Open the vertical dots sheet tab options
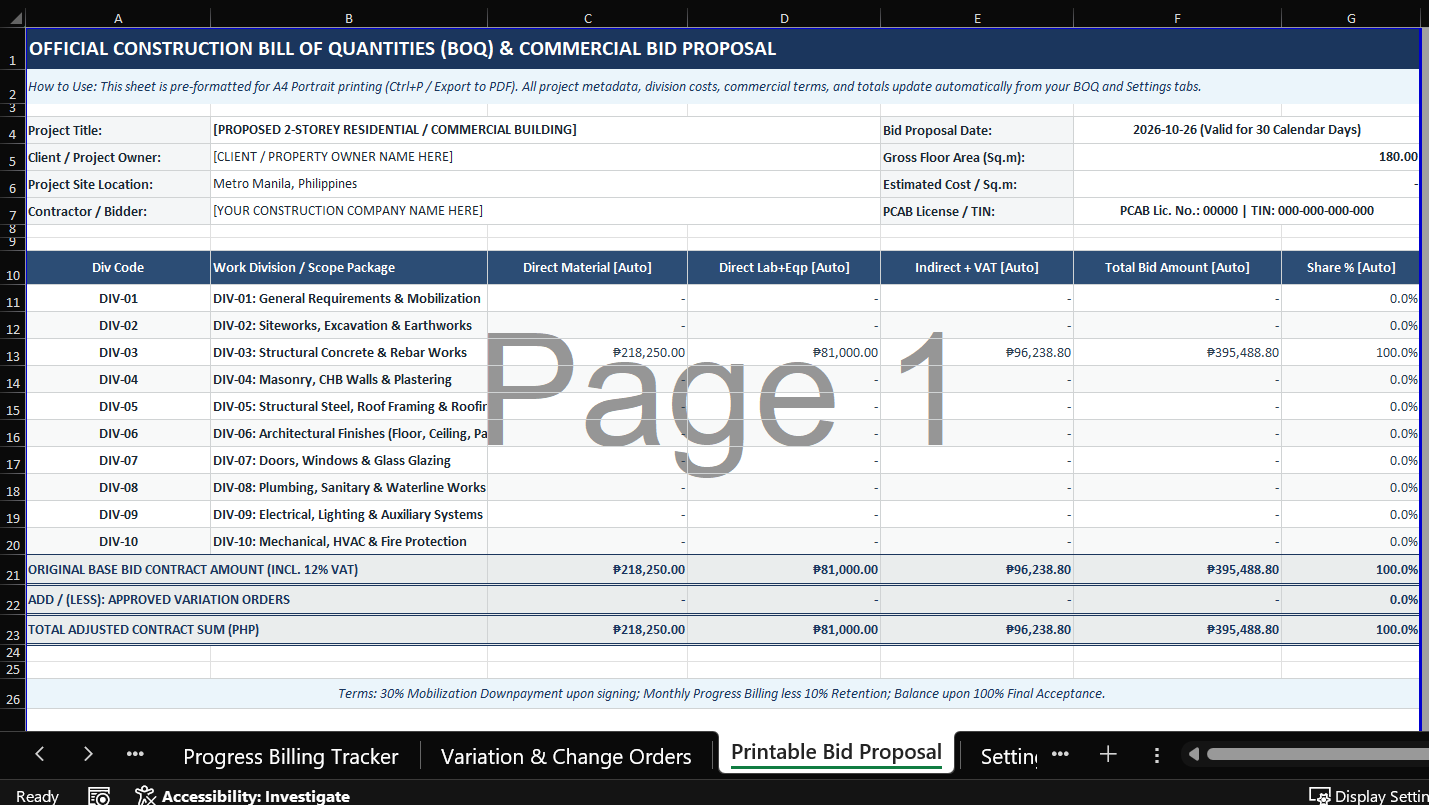Screen dimensions: 1429x805 point(1157,754)
